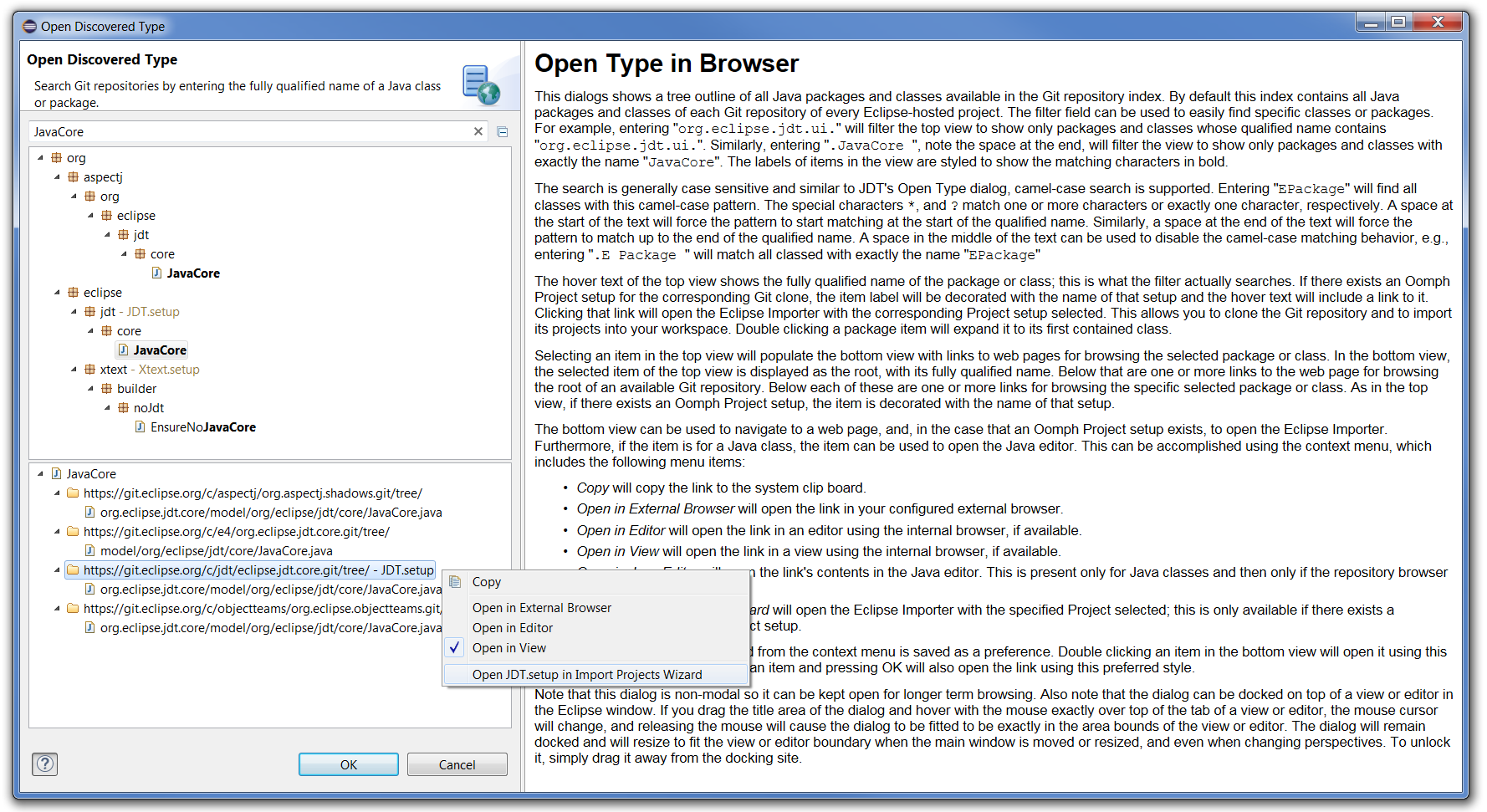Image resolution: width=1487 pixels, height=812 pixels.
Task: Choose Open in External Browser
Action: point(595,608)
